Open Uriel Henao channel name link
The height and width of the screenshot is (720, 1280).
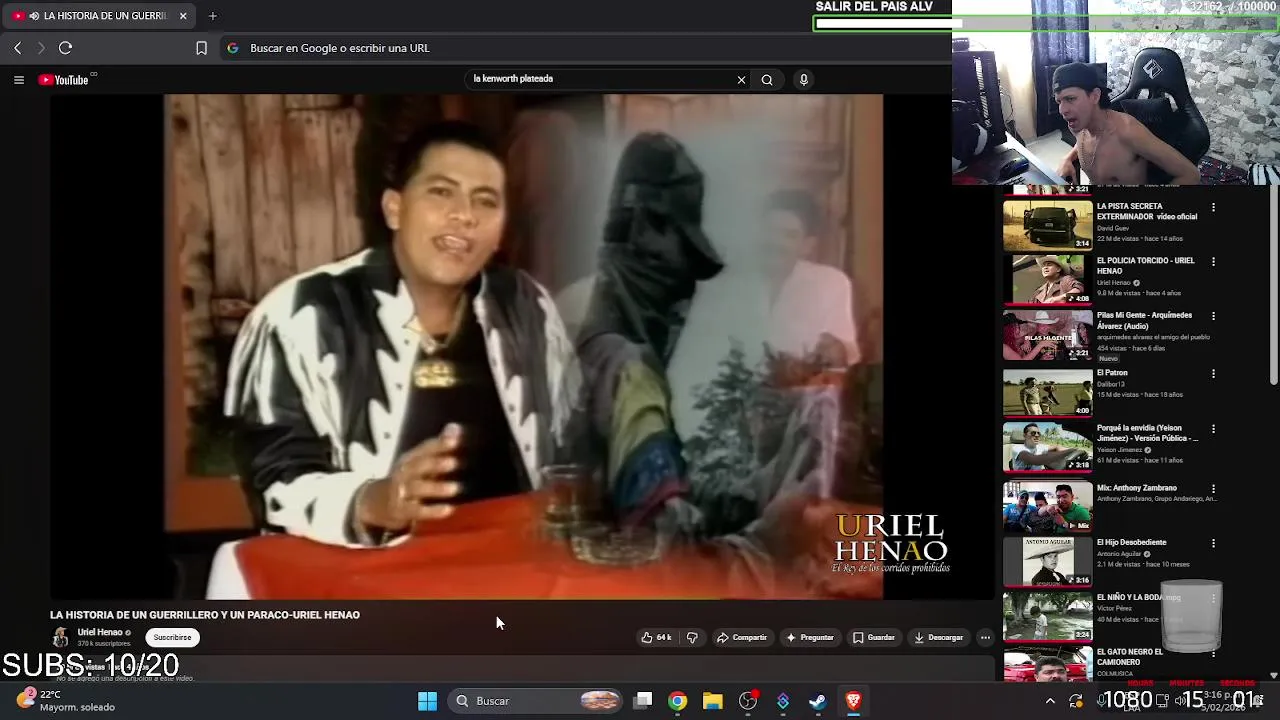pos(100,632)
